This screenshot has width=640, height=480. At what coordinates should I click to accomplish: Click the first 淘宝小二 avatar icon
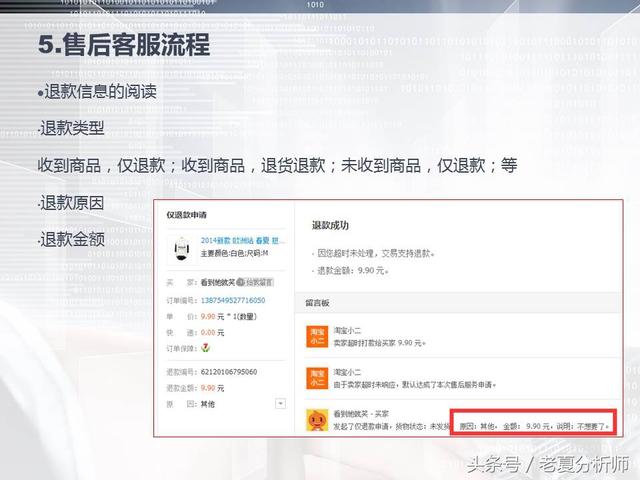point(315,336)
